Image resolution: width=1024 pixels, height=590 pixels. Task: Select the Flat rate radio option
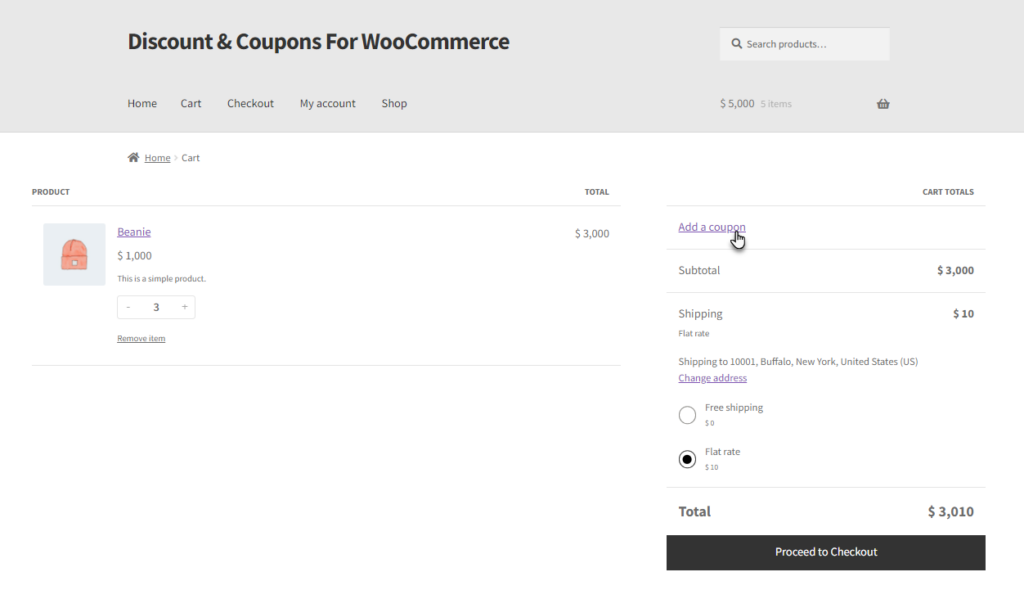[687, 459]
